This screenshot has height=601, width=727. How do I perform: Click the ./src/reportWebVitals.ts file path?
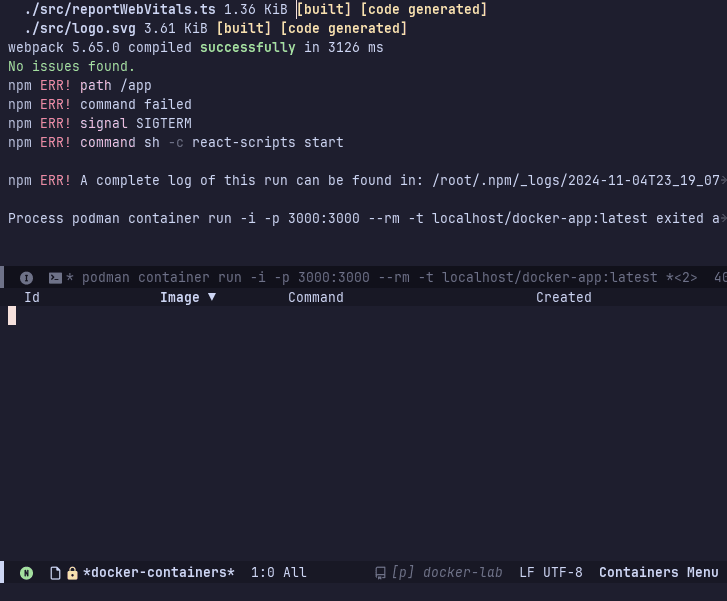pos(119,10)
